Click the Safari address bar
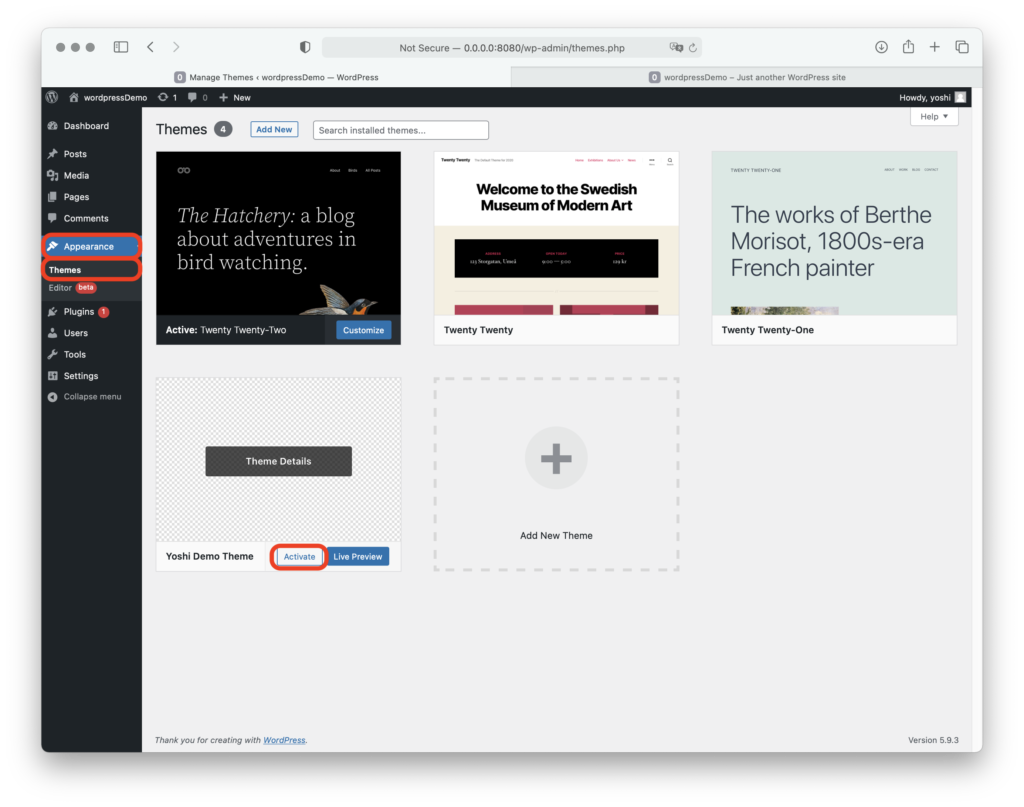The image size is (1024, 807). coord(512,47)
